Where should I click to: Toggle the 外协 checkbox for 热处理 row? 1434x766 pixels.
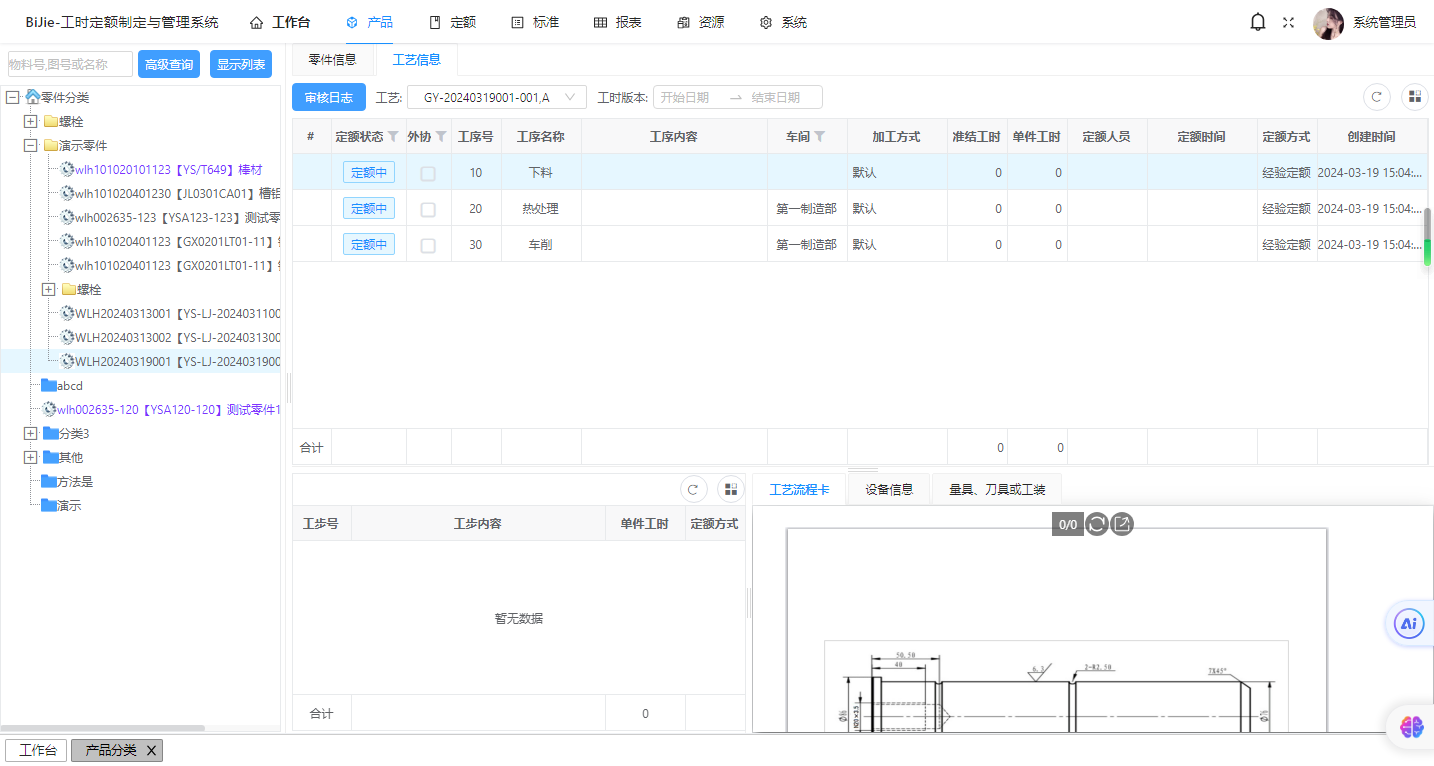[x=428, y=209]
